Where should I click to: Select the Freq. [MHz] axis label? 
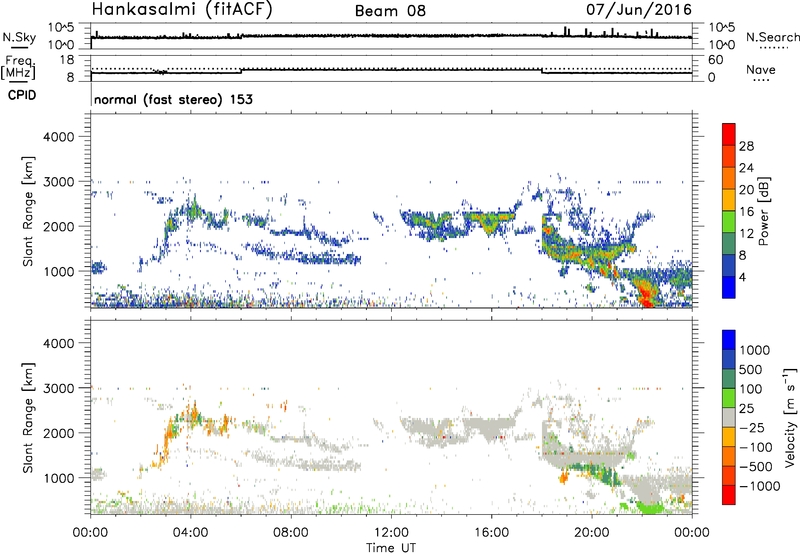pyautogui.click(x=19, y=68)
